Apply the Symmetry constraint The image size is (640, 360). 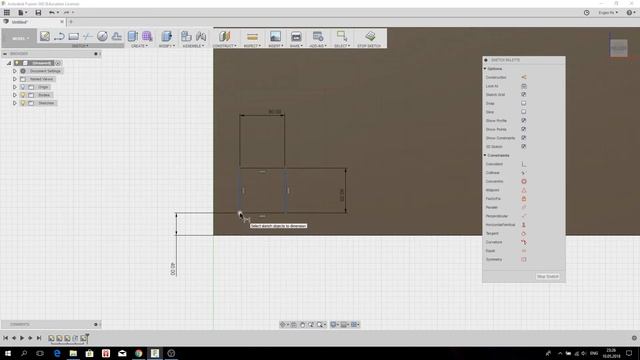click(524, 259)
